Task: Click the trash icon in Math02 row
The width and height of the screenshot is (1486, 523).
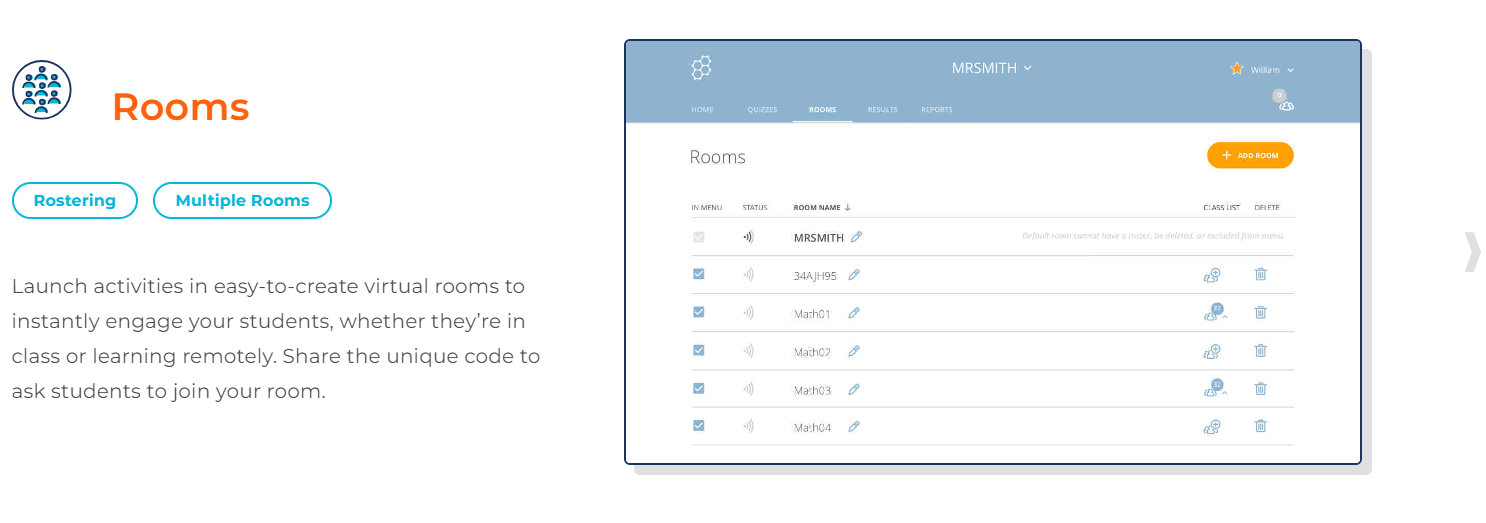Action: coord(1261,350)
